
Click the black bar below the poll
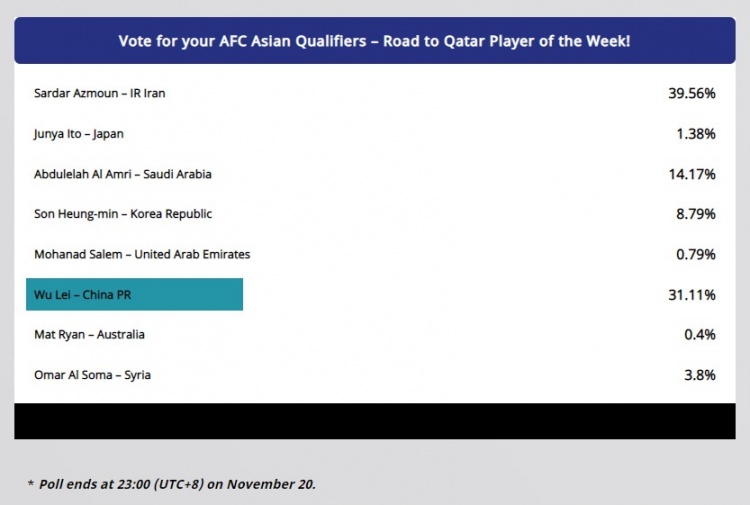(375, 421)
